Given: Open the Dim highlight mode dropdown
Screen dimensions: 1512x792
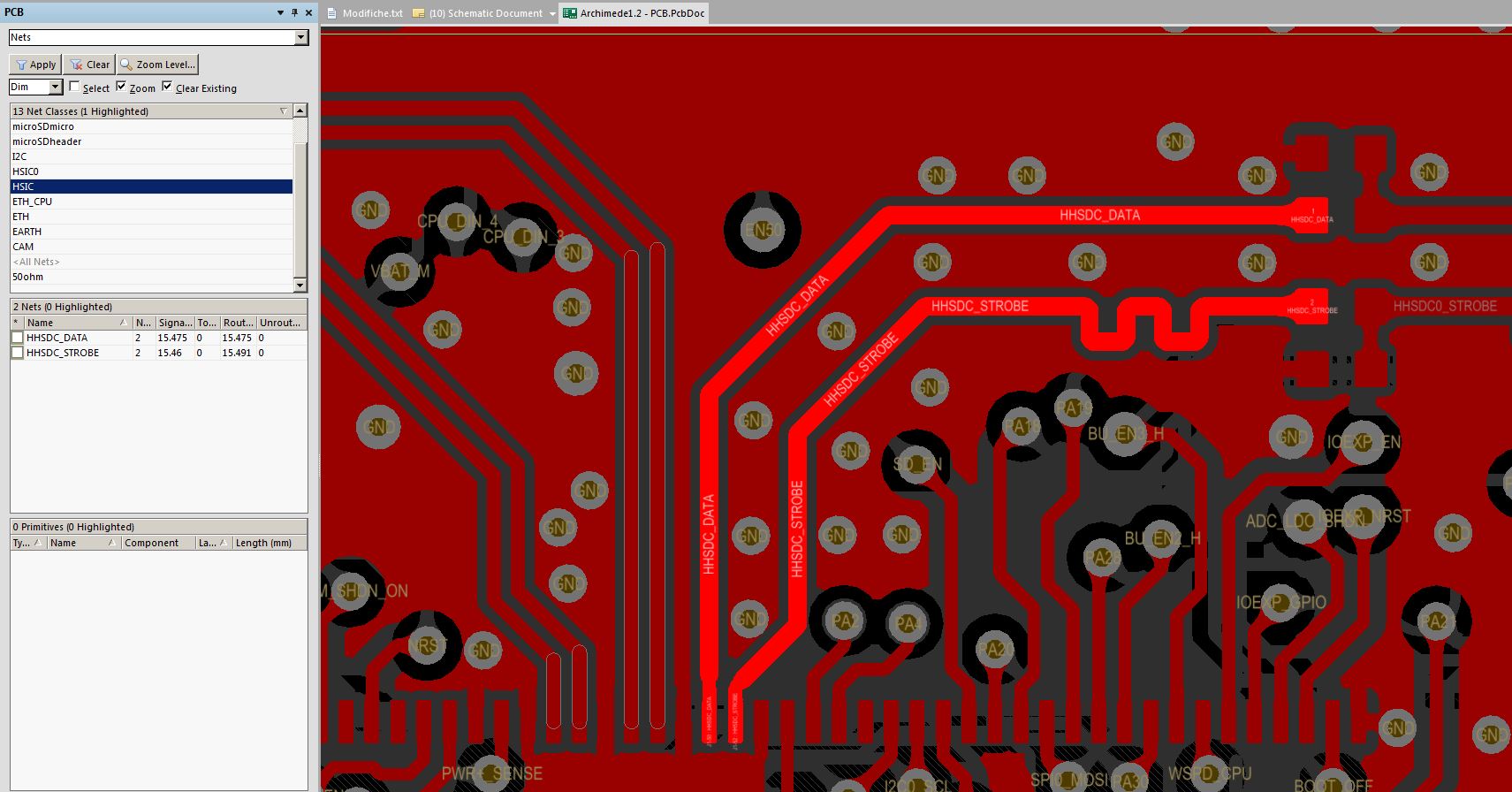Looking at the screenshot, I should coord(56,87).
